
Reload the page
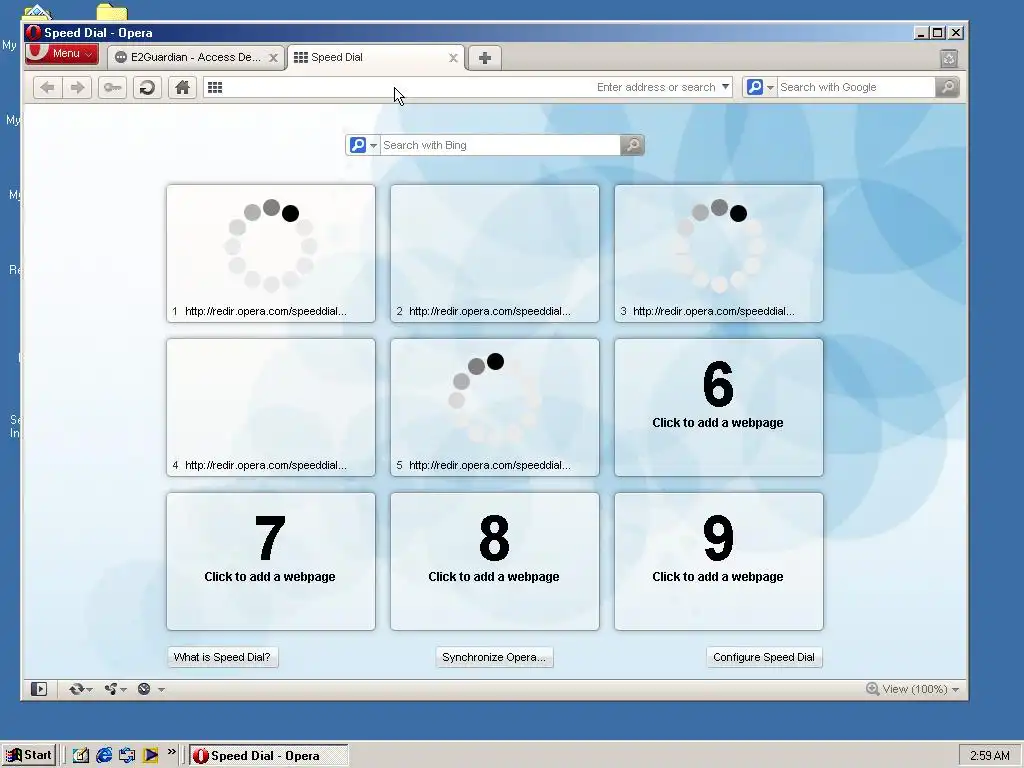click(x=148, y=88)
